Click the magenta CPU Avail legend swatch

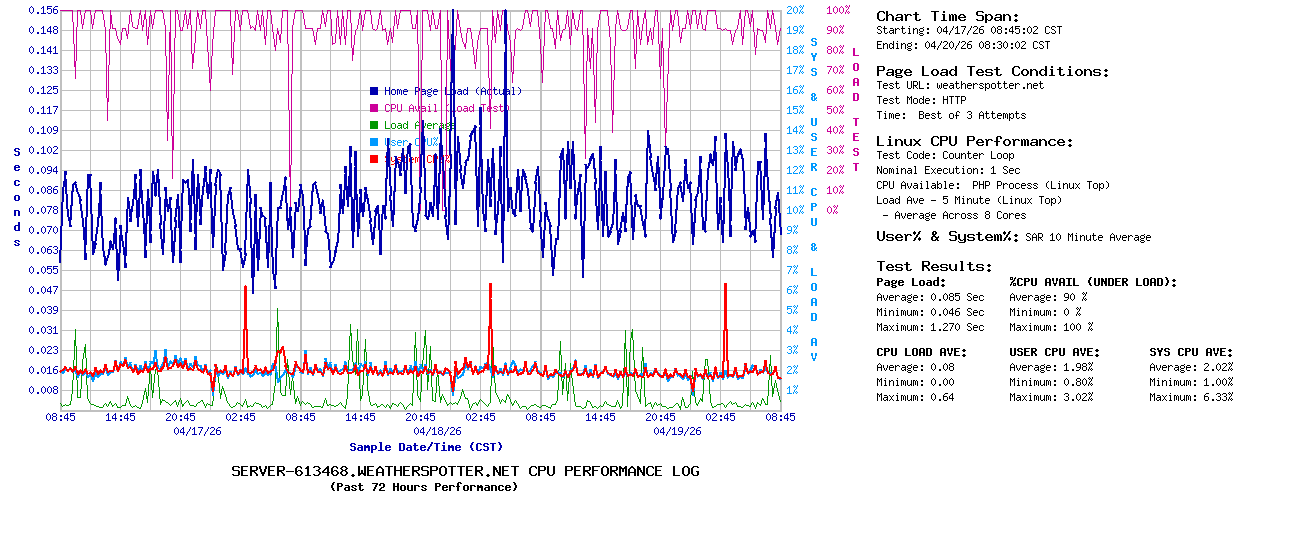point(374,108)
